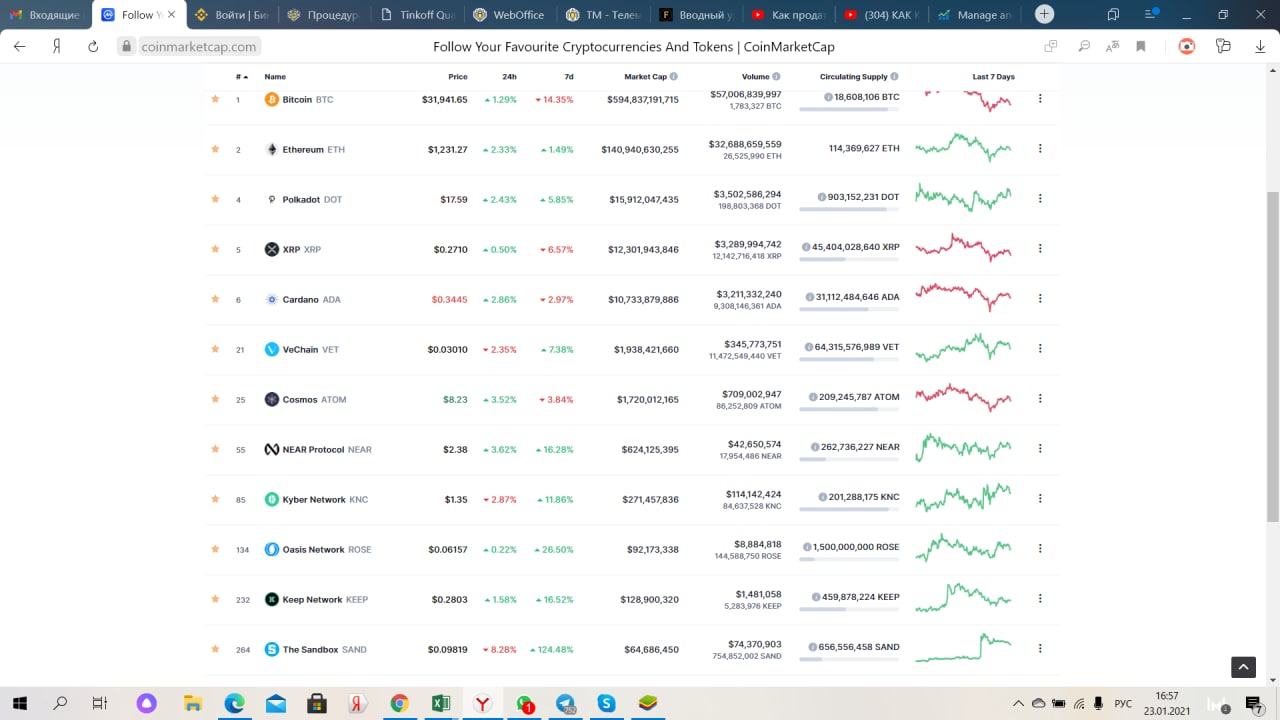1280x720 pixels.
Task: Open Skype from the taskbar
Action: click(607, 704)
